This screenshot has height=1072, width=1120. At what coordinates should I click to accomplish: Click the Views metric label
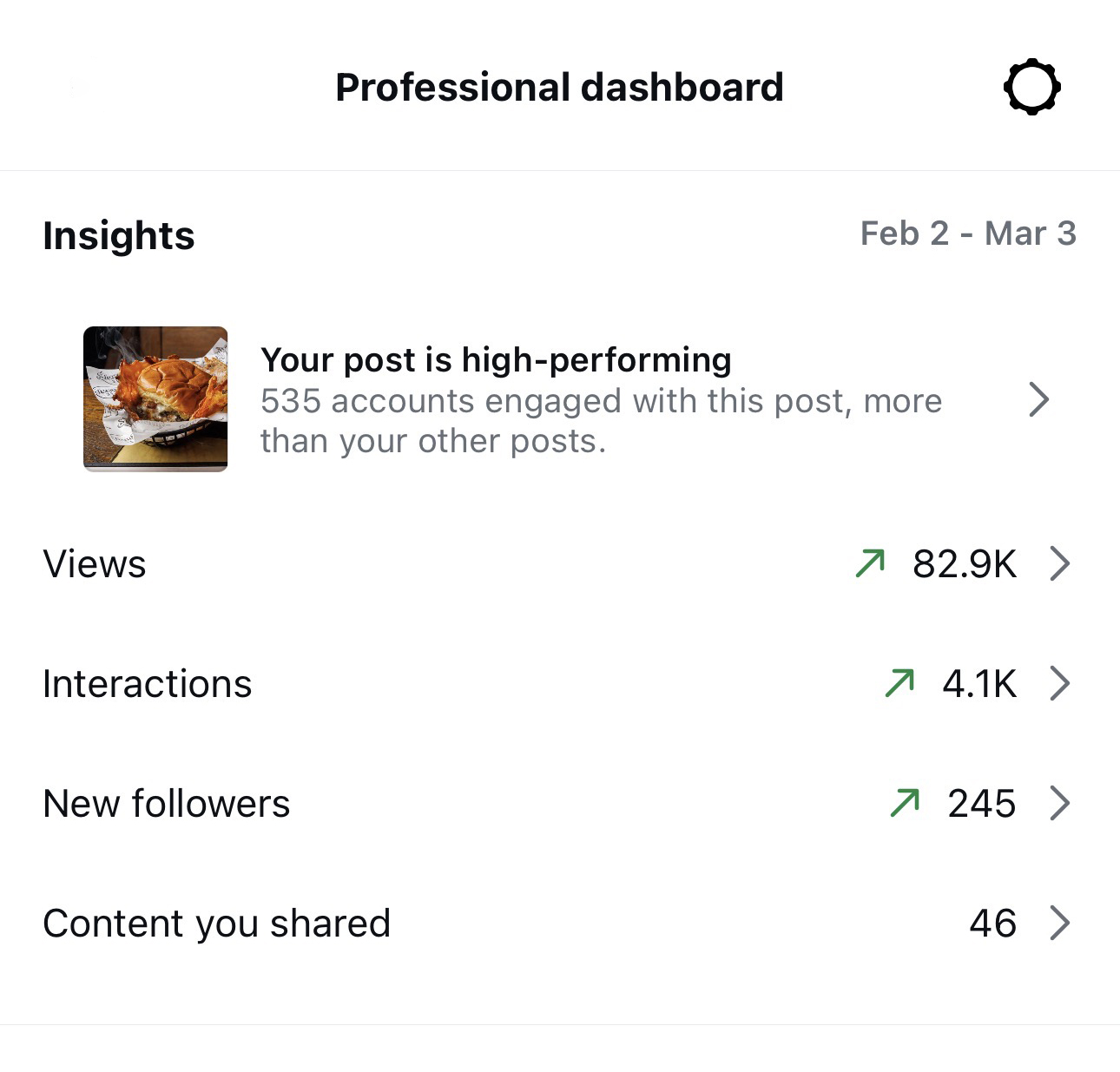click(94, 563)
